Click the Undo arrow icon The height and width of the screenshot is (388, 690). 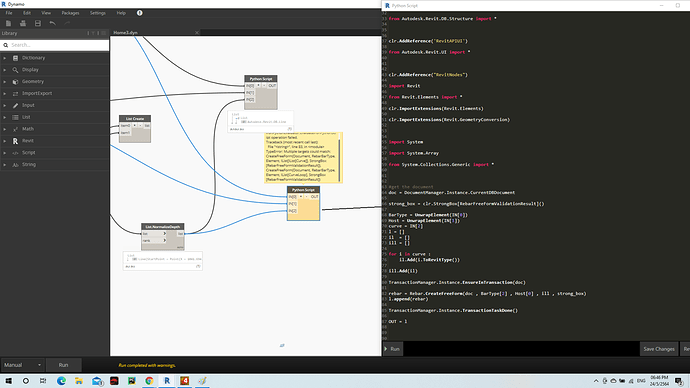53,23
